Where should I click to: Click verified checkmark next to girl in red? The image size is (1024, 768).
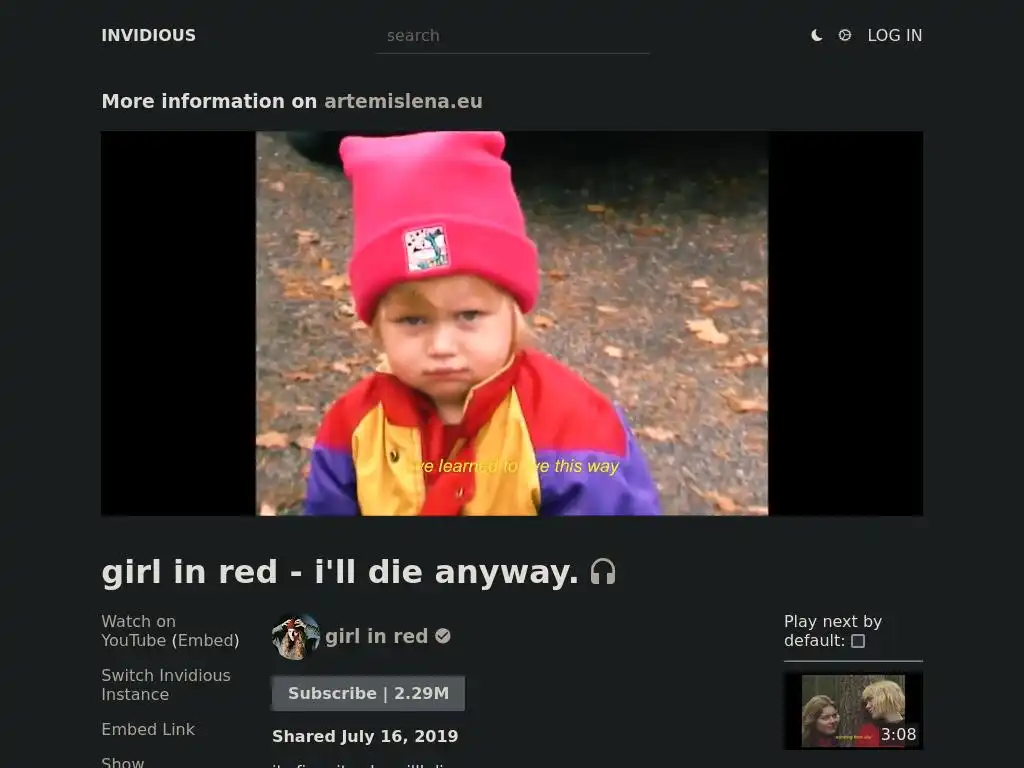tap(443, 636)
